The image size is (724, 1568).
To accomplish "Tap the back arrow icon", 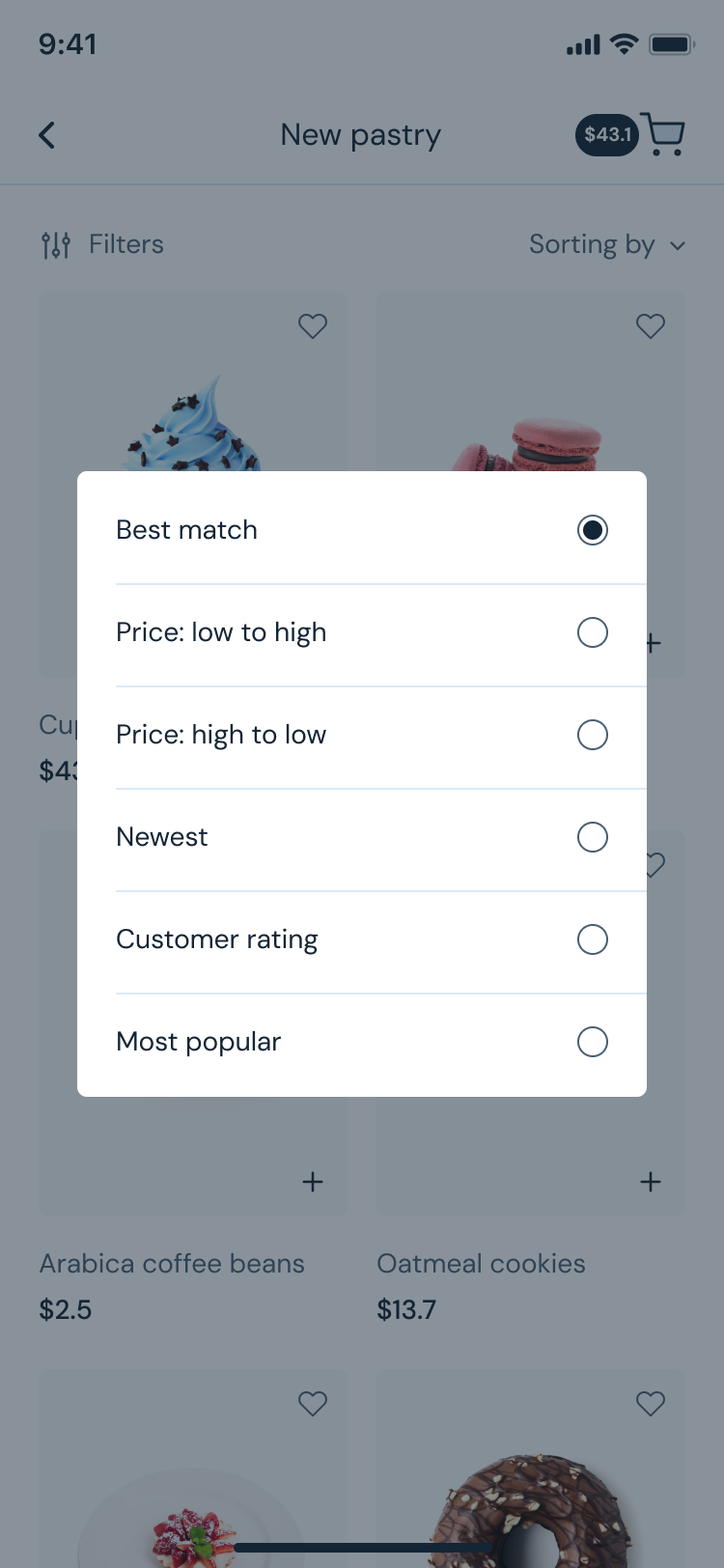I will (x=46, y=135).
